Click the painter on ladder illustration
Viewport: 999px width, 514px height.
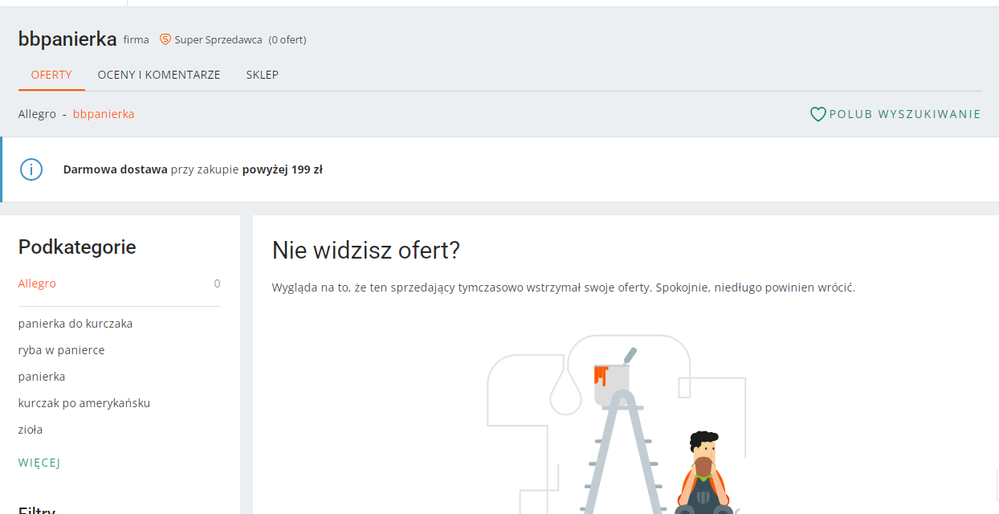[x=617, y=424]
